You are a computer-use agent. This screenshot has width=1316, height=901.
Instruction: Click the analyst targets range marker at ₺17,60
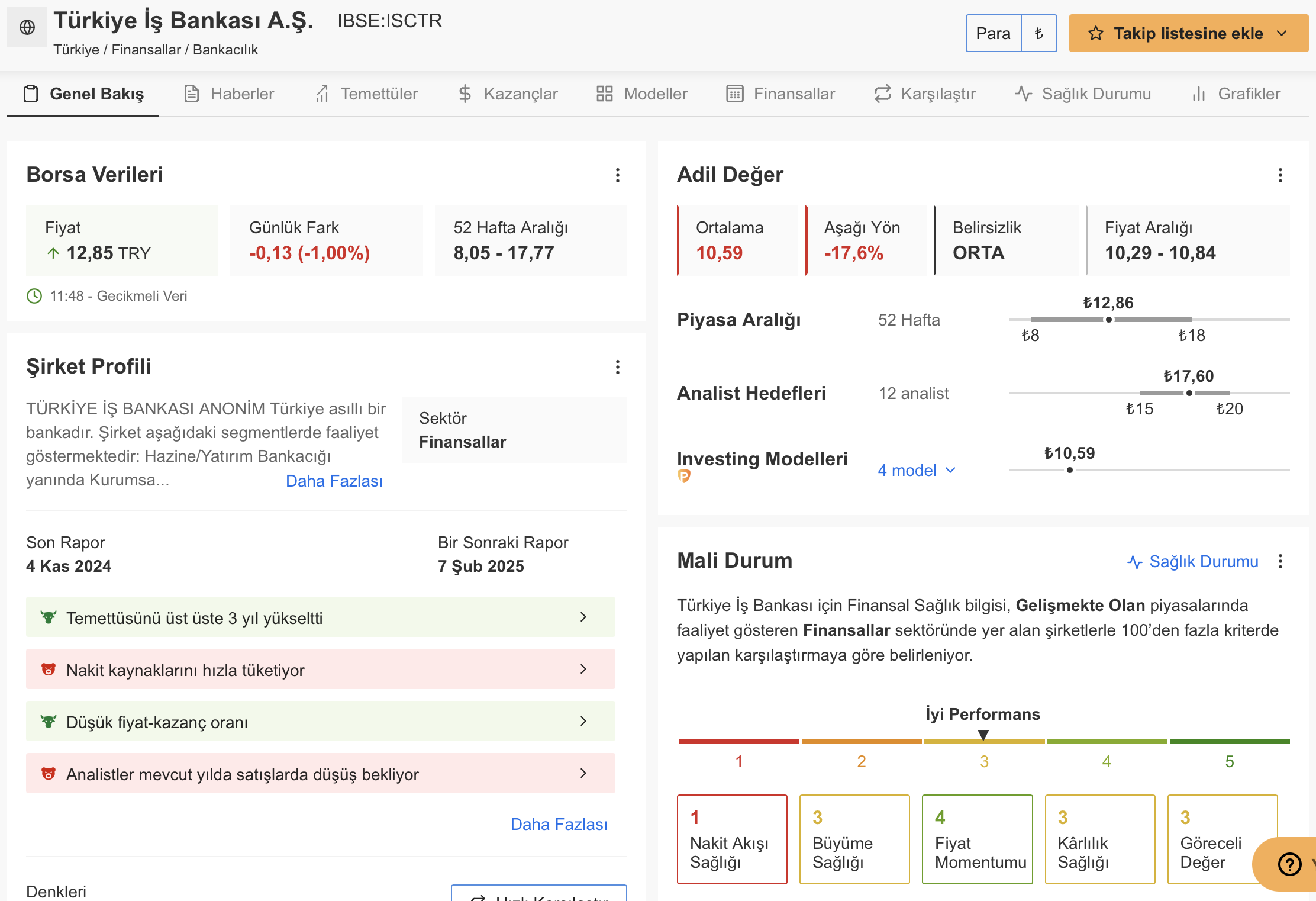tap(1189, 393)
